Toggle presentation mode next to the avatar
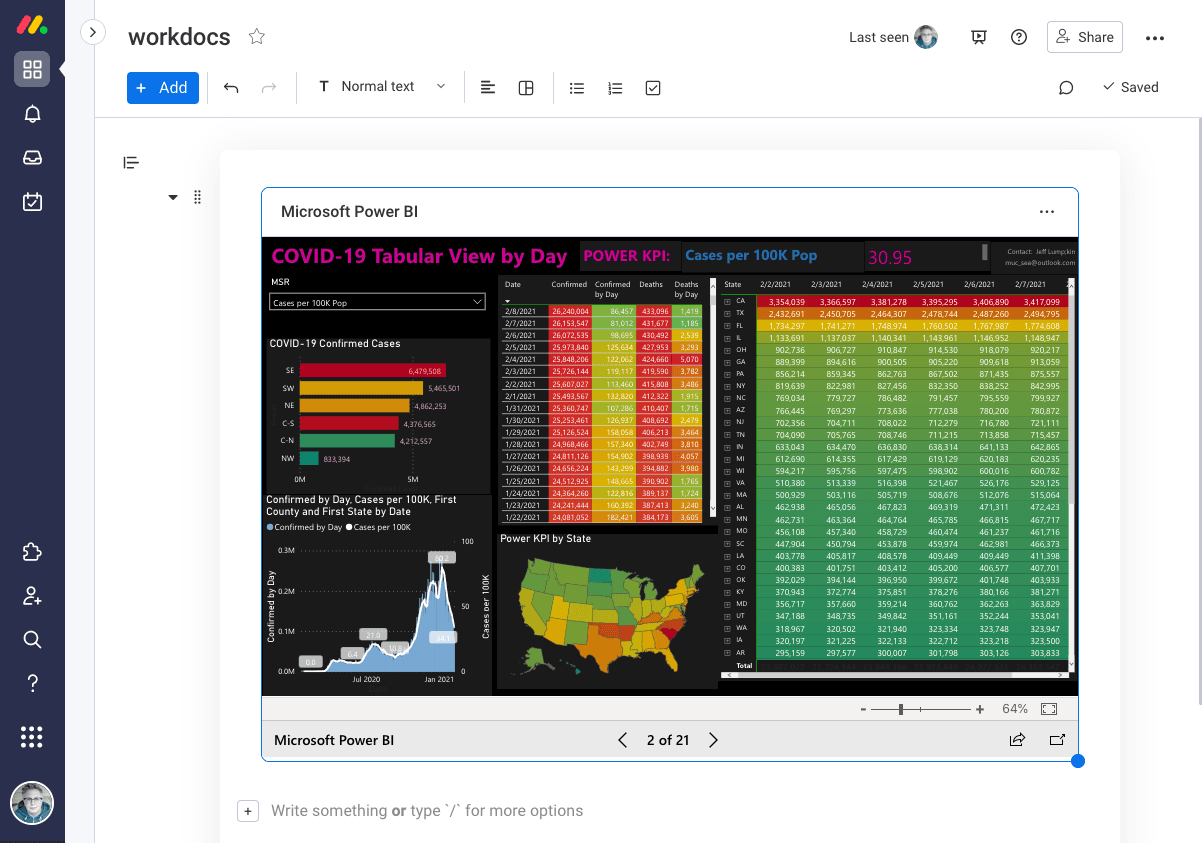 [x=979, y=37]
